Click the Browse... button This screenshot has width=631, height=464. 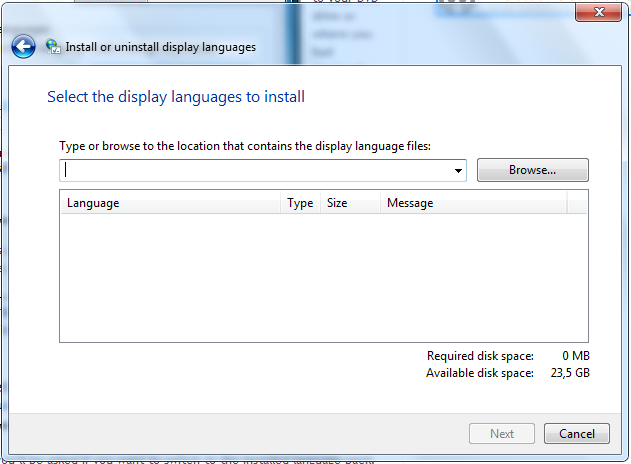[x=532, y=170]
